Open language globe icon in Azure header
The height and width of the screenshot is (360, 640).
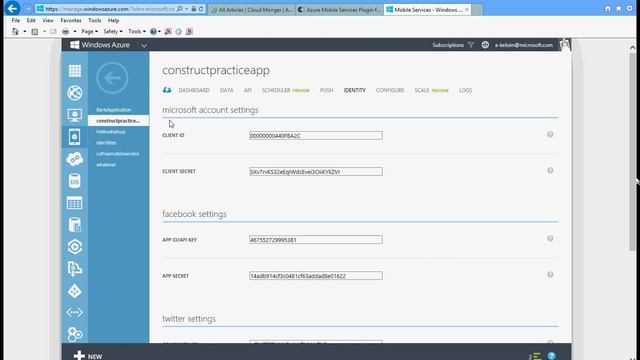pyautogui.click(x=485, y=45)
